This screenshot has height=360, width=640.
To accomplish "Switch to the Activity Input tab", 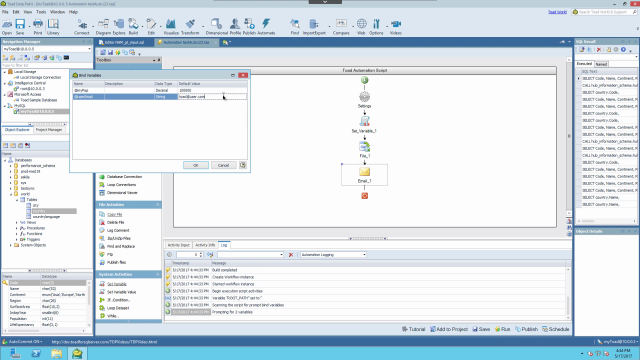I will pos(179,245).
